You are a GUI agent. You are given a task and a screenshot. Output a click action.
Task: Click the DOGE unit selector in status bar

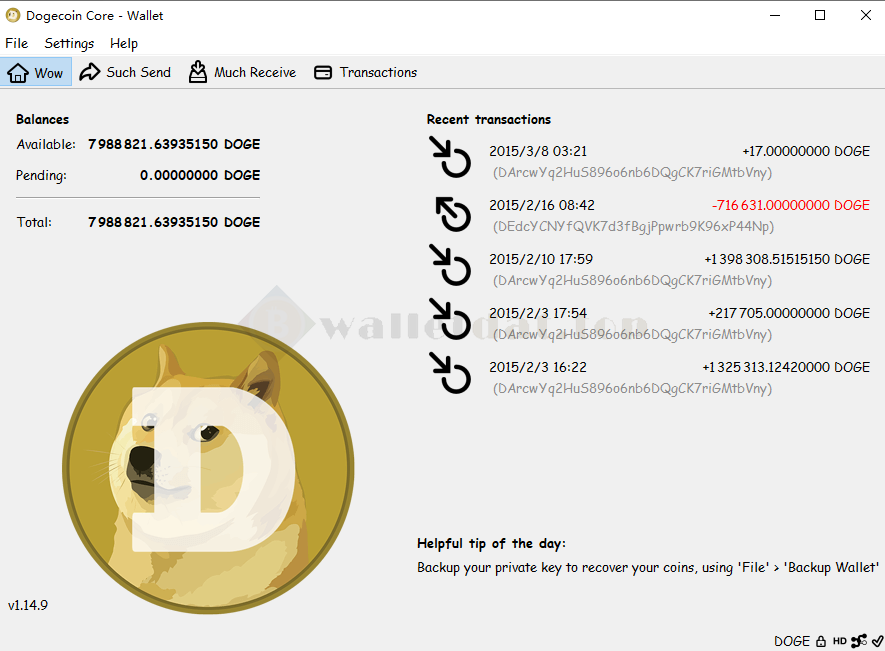(x=791, y=641)
